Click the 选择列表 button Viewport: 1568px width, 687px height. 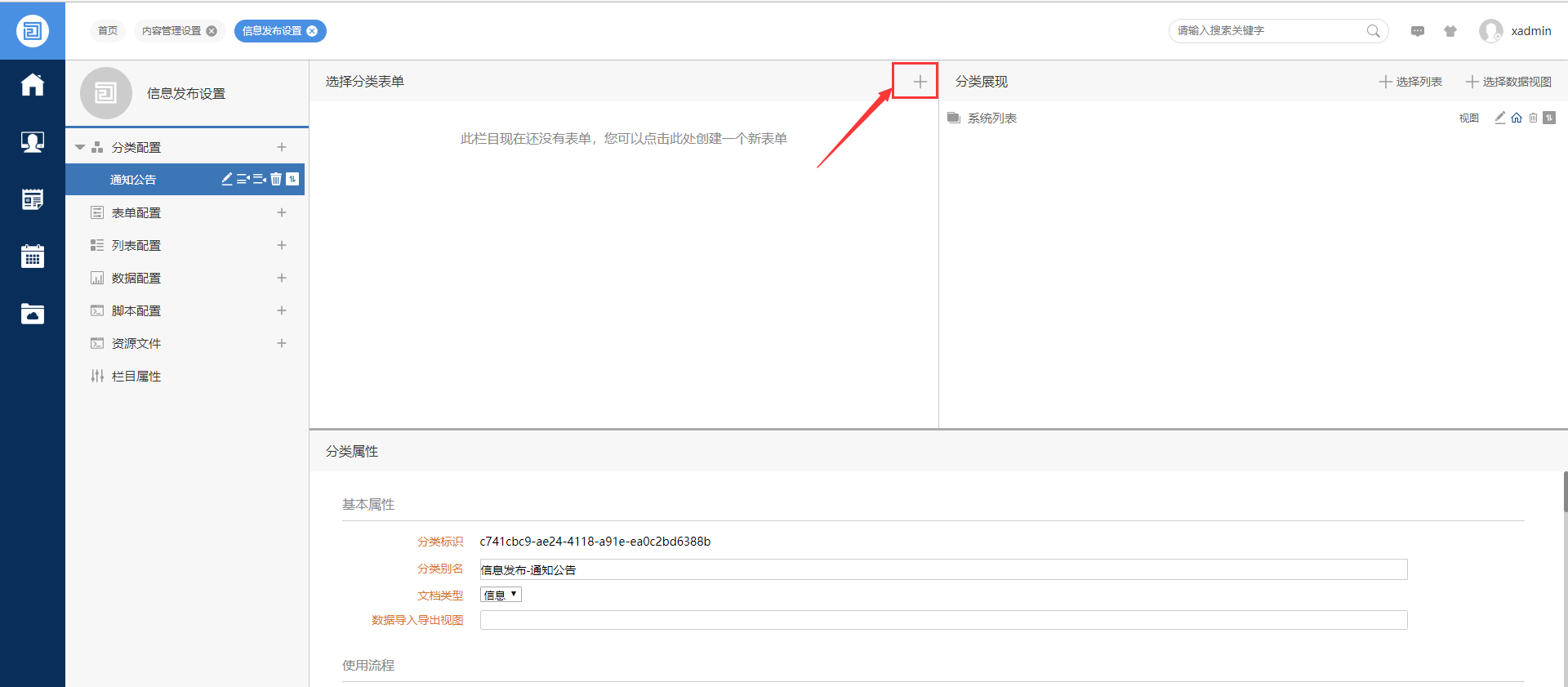[x=1410, y=82]
